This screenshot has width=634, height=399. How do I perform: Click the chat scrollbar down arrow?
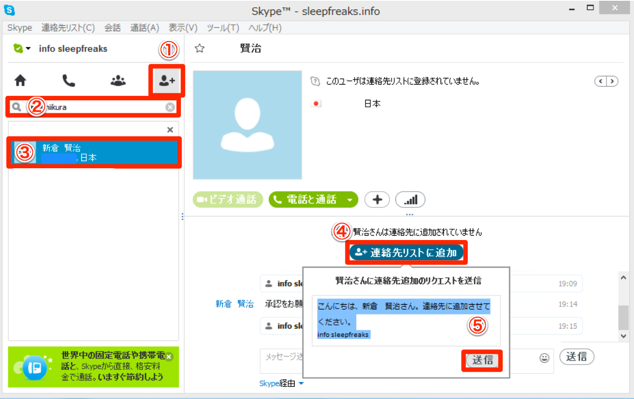tap(623, 336)
